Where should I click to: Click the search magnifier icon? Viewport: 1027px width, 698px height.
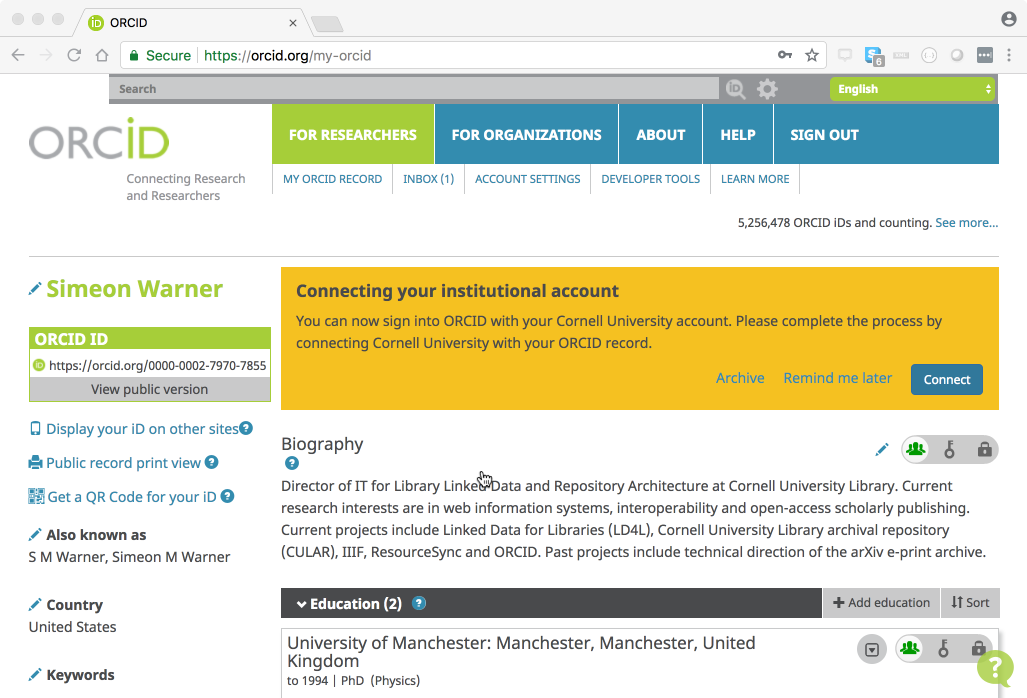click(x=735, y=88)
